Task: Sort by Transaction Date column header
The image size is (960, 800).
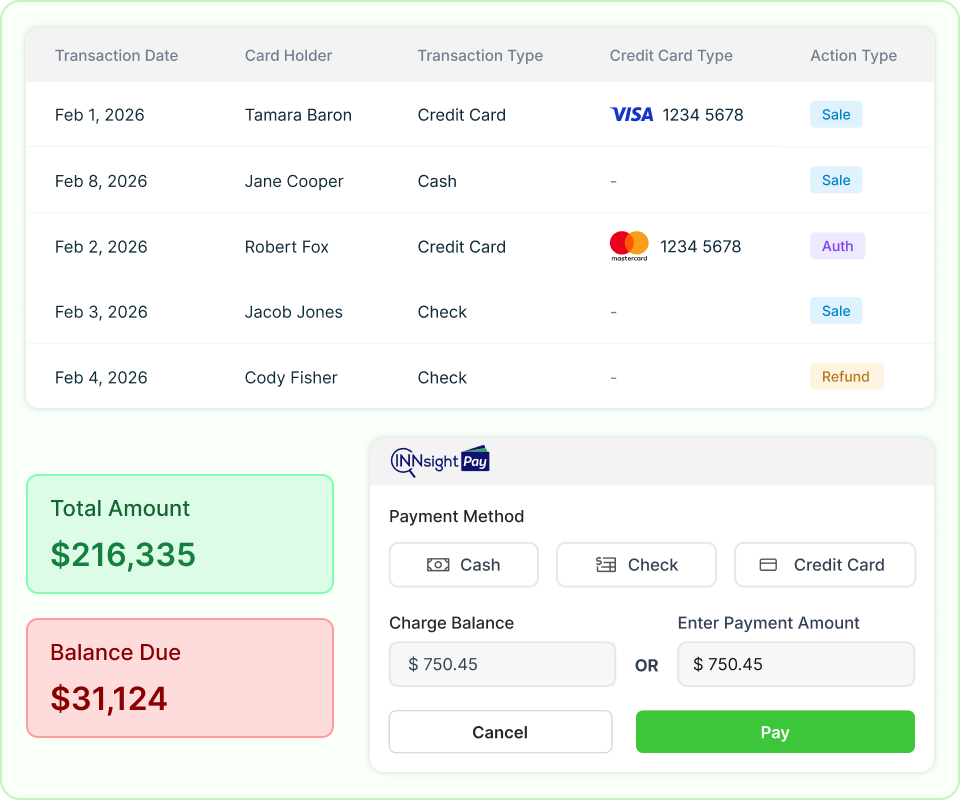Action: 116,56
